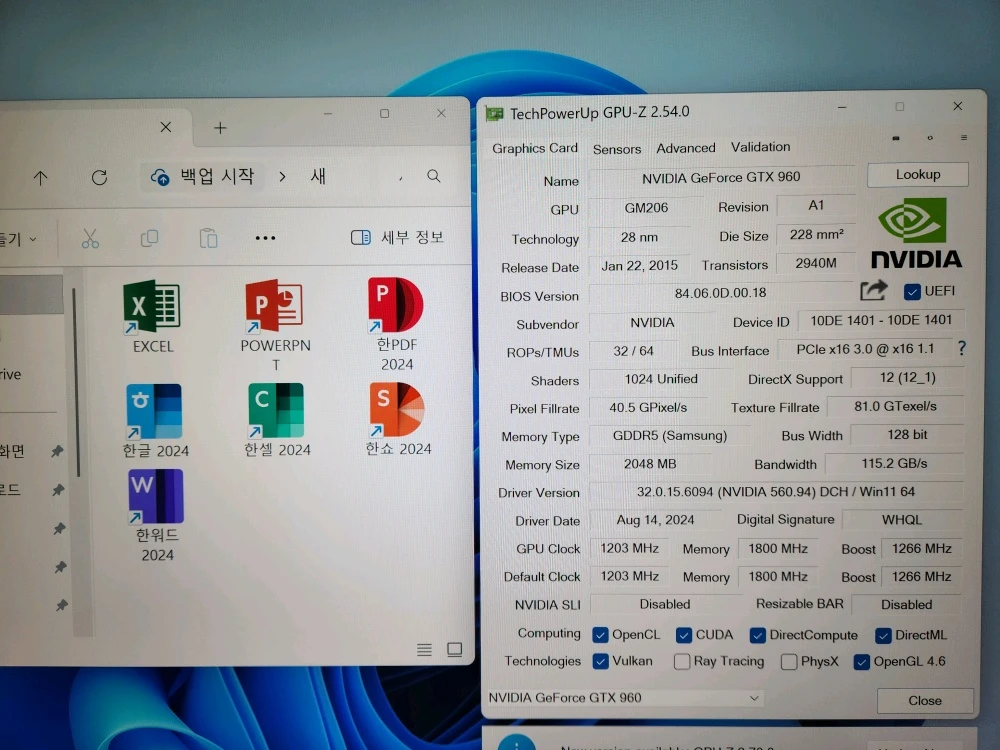Select the 한쇼 2024 shortcut icon

397,409
